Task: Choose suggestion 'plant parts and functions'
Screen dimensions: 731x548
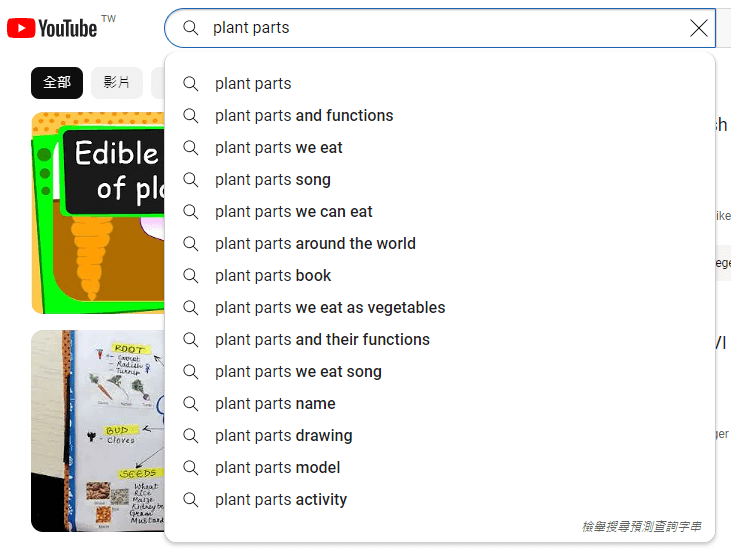Action: 304,116
